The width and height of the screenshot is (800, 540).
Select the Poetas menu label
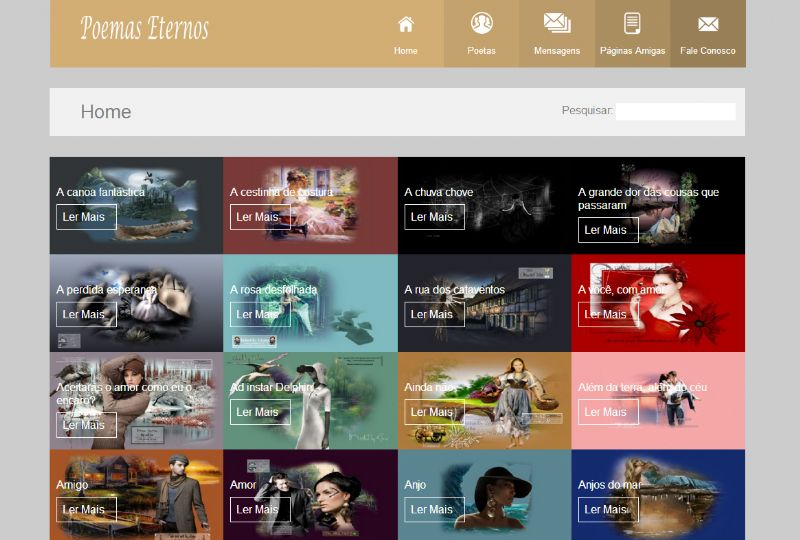click(481, 51)
